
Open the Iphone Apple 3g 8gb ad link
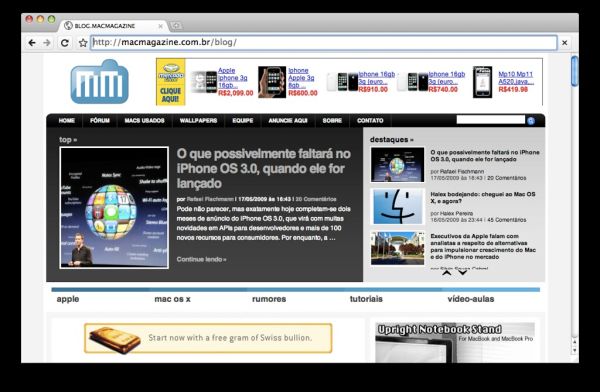pyautogui.click(x=301, y=78)
